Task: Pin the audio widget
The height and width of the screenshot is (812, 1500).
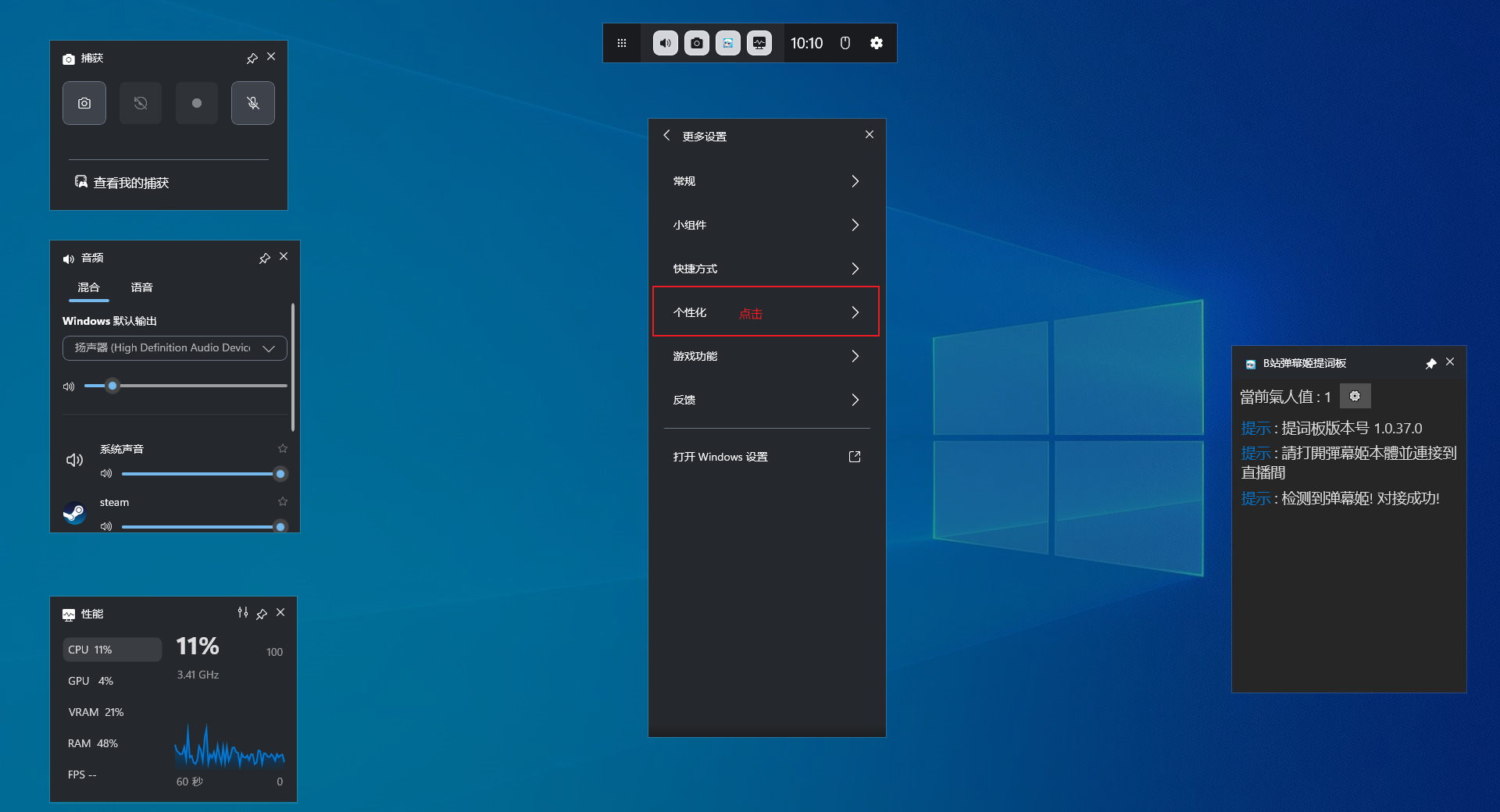Action: coord(264,258)
